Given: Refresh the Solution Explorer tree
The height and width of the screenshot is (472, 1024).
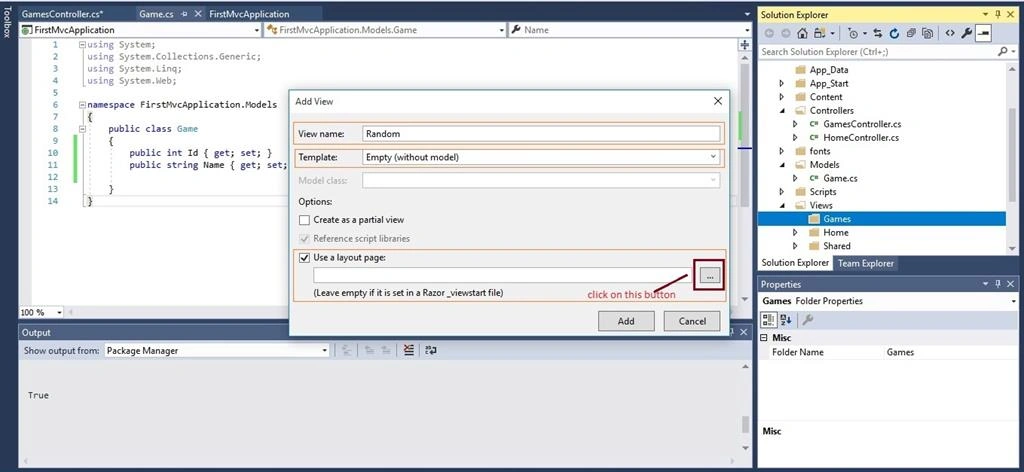Looking at the screenshot, I should pos(894,33).
